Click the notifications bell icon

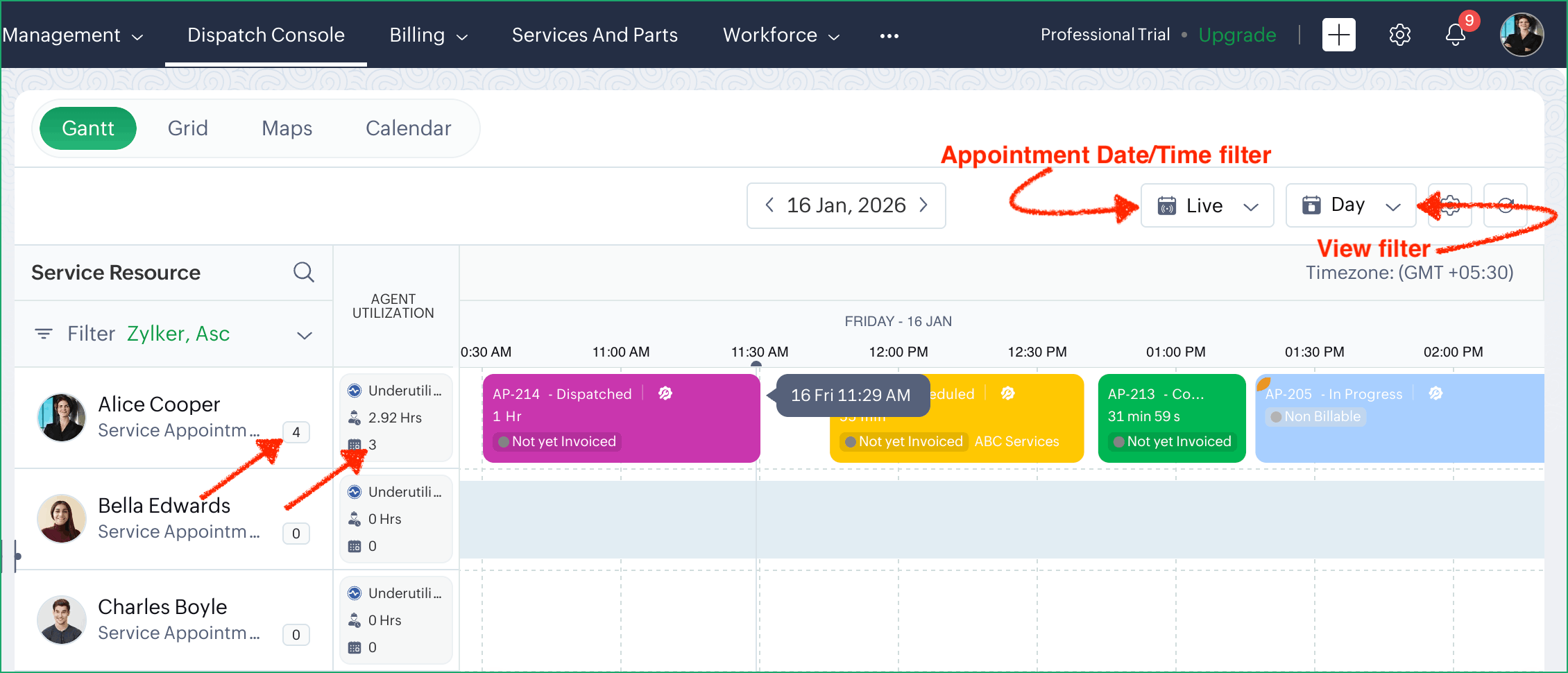1455,35
